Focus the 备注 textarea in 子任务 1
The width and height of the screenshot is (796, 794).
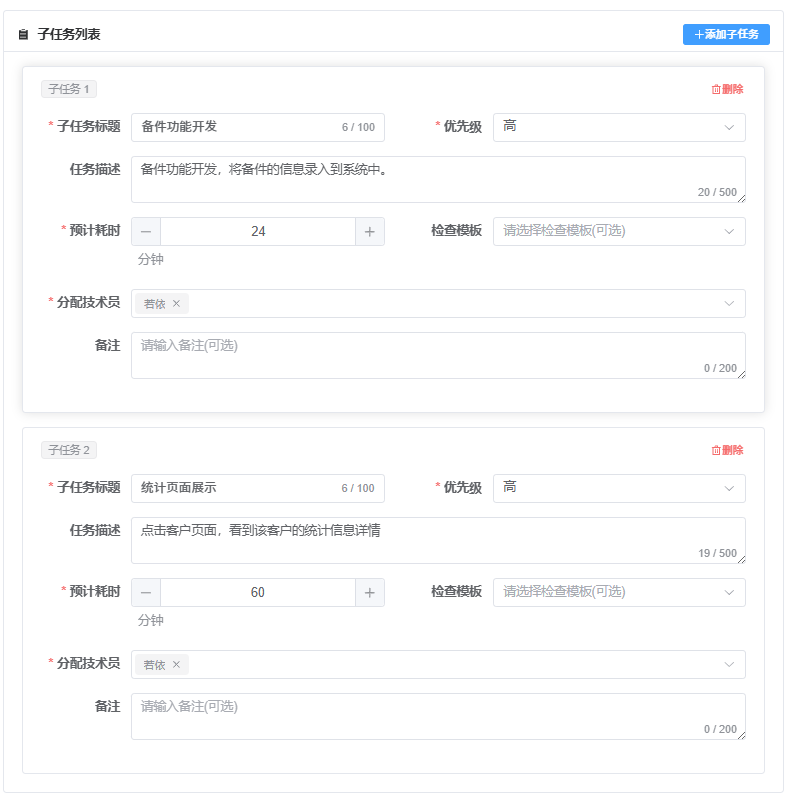[x=437, y=355]
